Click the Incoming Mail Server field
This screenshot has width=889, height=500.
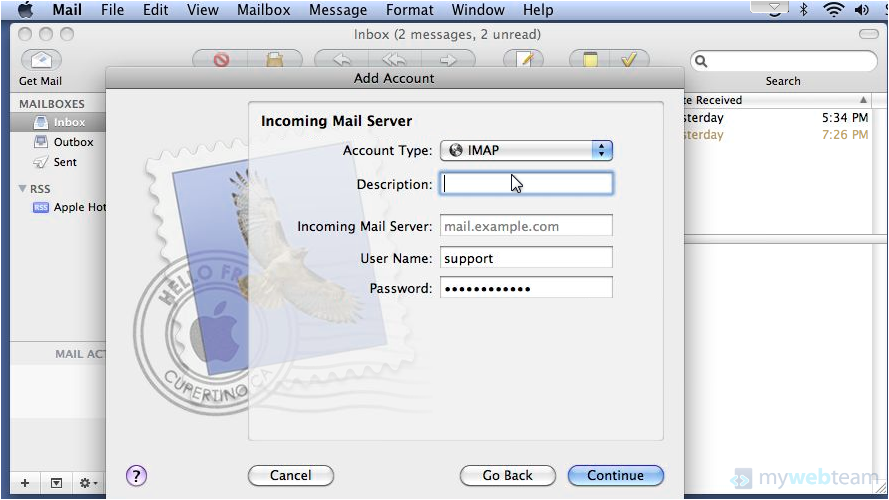[x=526, y=227]
